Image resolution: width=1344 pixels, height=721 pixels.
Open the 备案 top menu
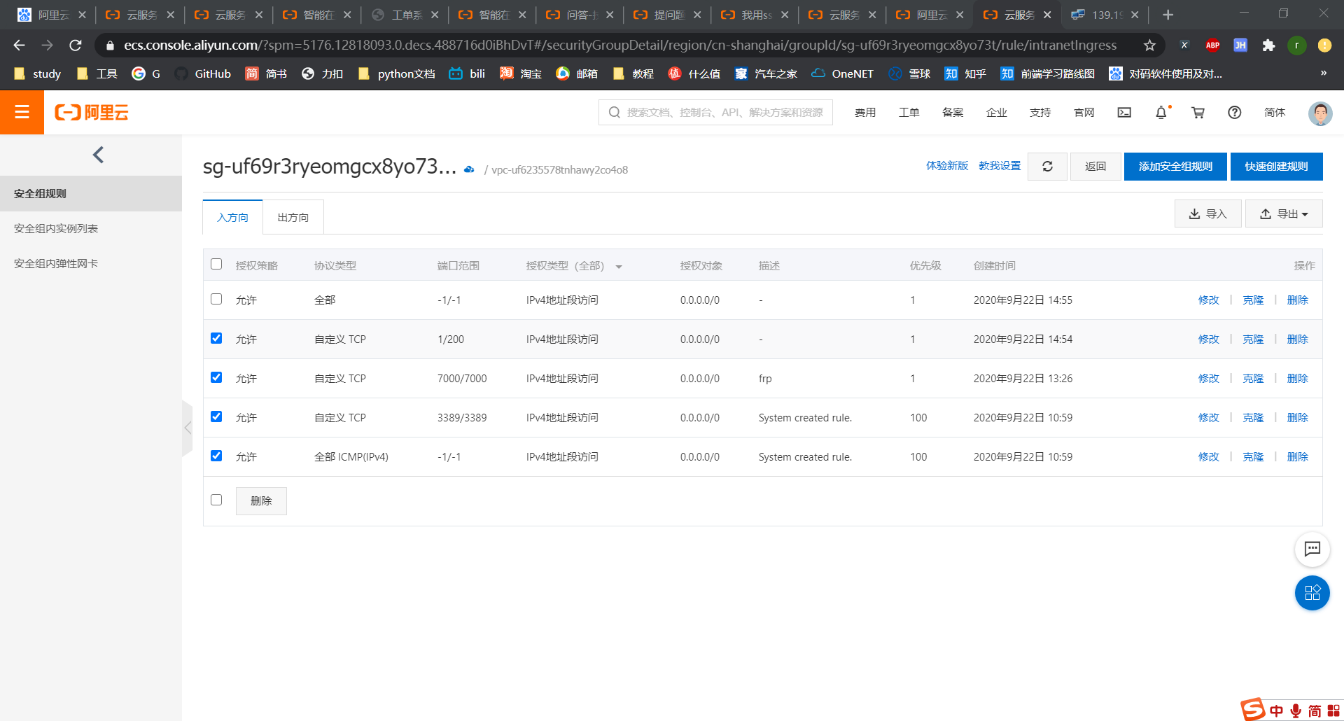(953, 113)
